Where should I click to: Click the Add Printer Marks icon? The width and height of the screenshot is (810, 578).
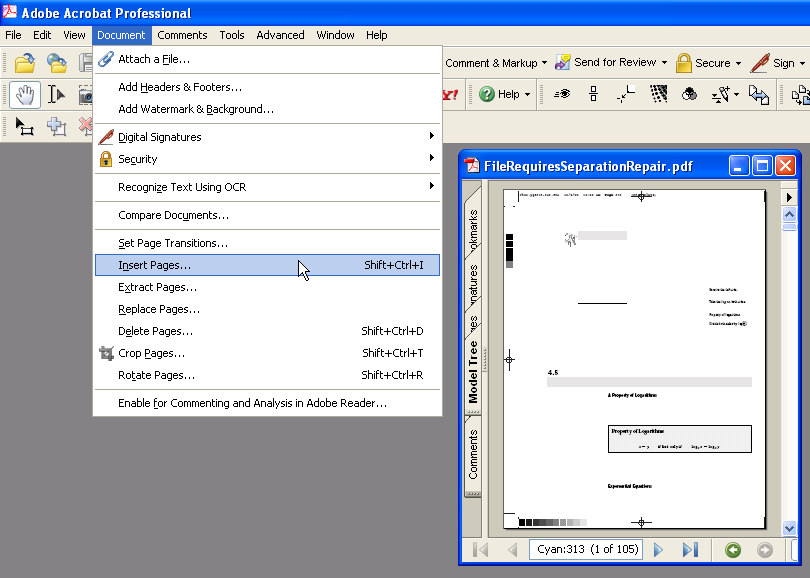click(626, 94)
